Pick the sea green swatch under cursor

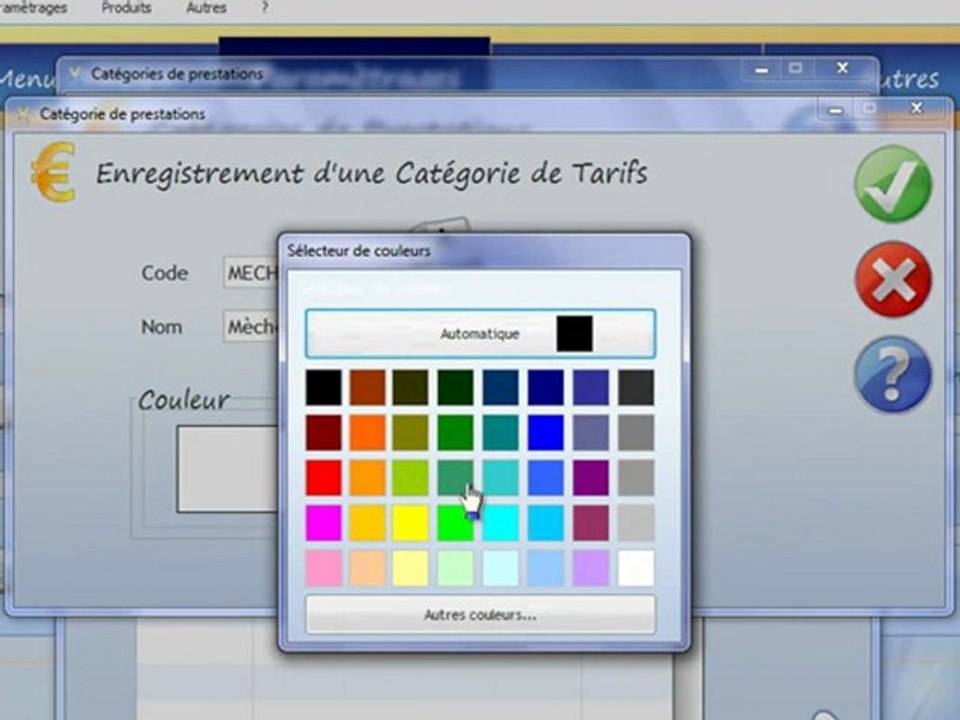point(455,478)
